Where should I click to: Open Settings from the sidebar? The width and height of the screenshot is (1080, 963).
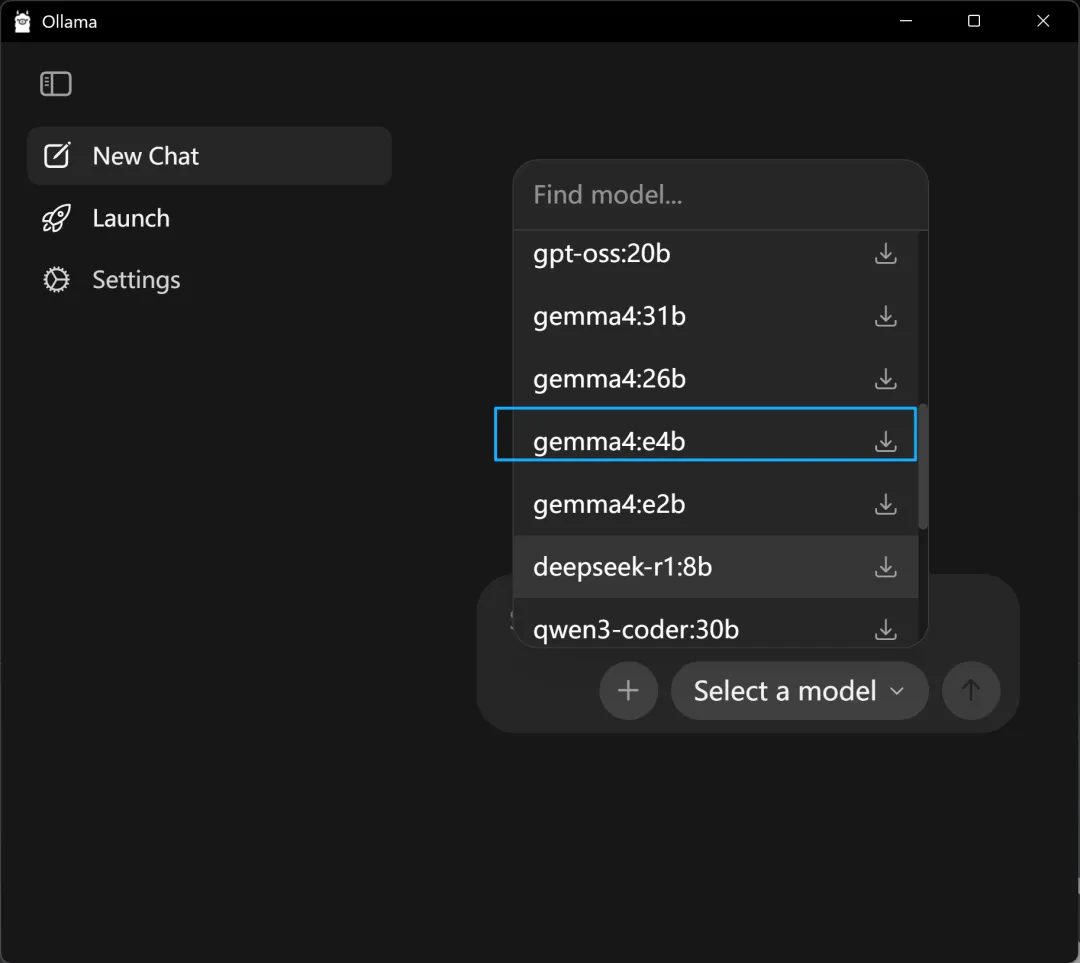click(x=136, y=280)
